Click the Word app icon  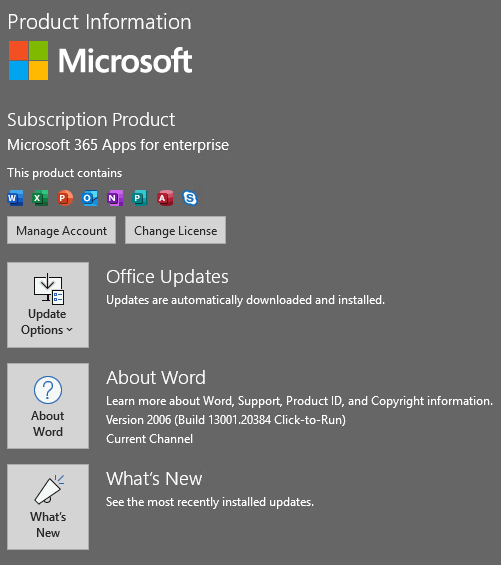pos(15,198)
